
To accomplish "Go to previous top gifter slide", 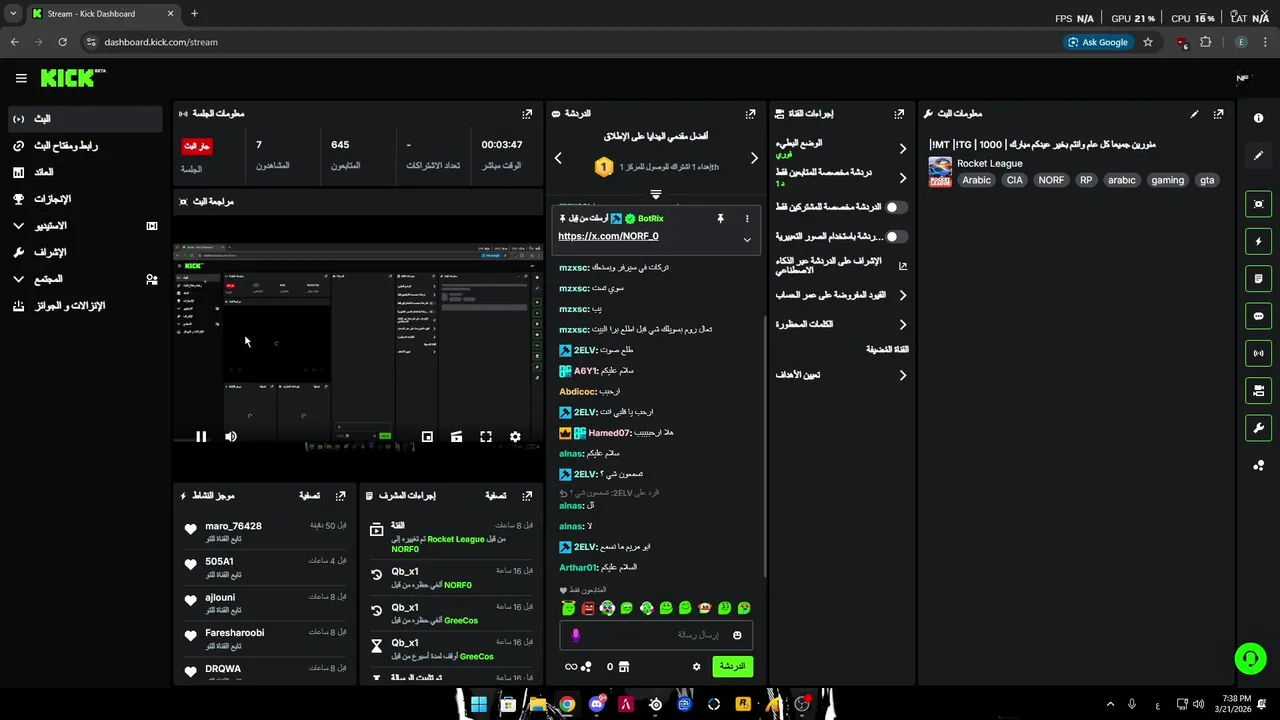I will (558, 158).
